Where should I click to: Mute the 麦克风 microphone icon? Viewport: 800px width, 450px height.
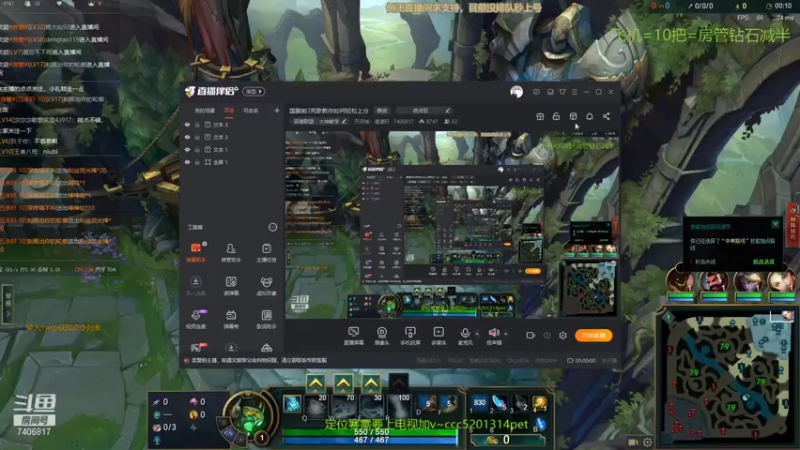click(465, 333)
